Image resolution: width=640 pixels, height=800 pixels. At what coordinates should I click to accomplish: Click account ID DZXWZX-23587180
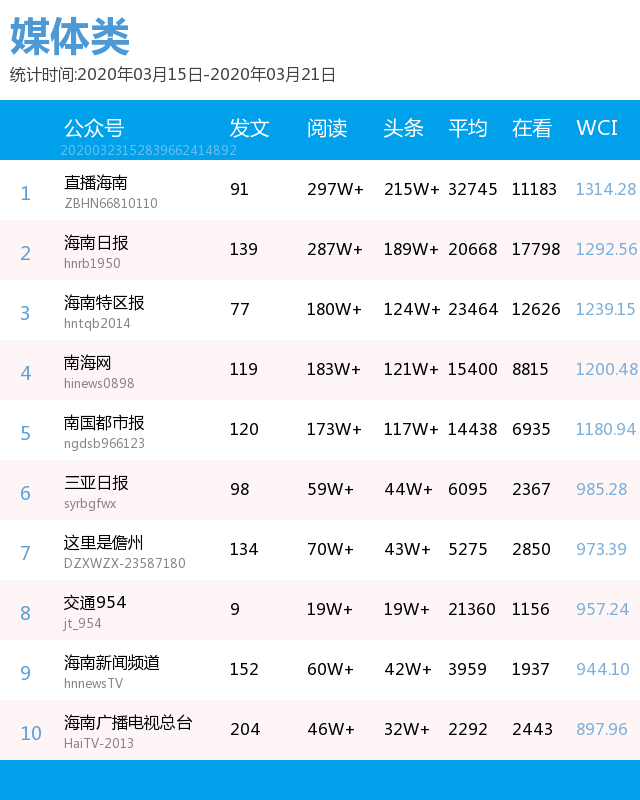pyautogui.click(x=125, y=563)
